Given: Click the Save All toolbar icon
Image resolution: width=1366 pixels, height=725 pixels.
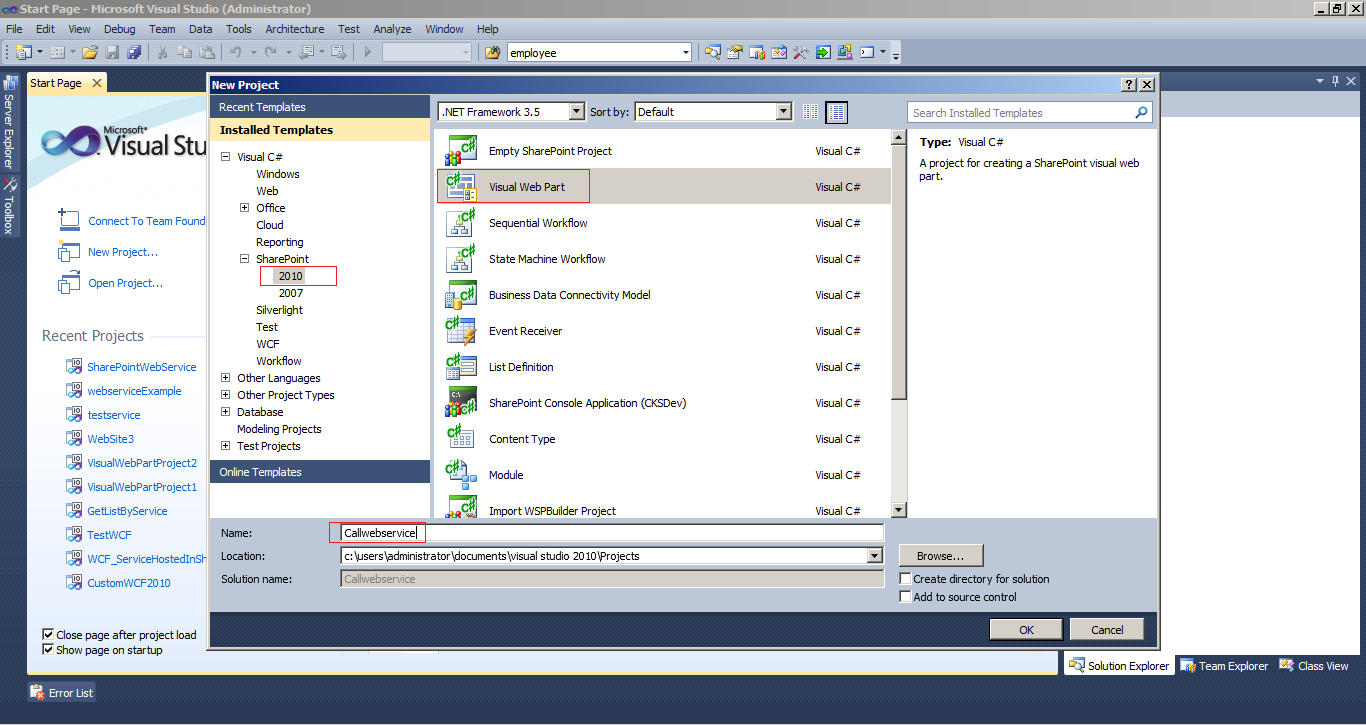Looking at the screenshot, I should tap(133, 52).
